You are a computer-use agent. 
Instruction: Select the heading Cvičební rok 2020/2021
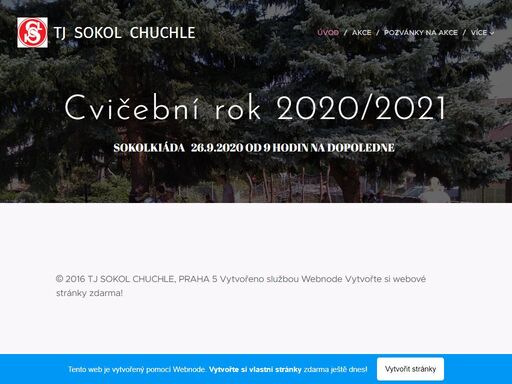point(255,108)
